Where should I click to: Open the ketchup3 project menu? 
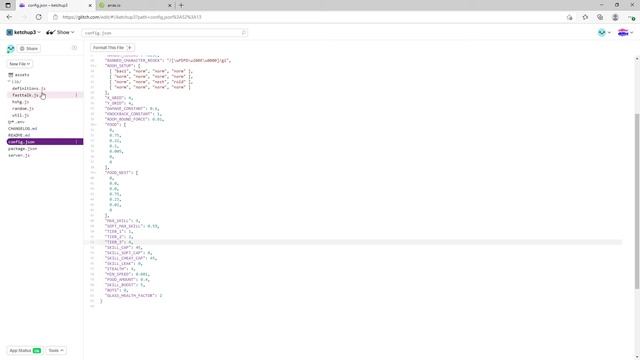[x=23, y=32]
